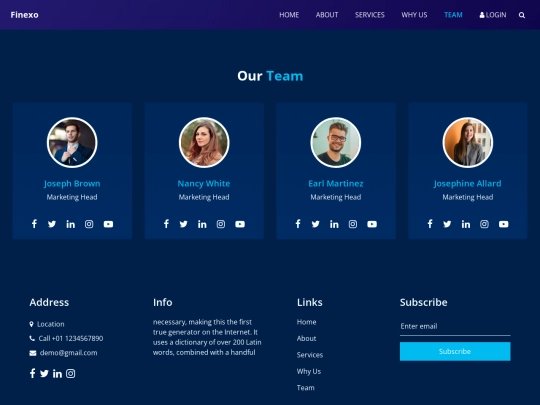540x405 pixels.
Task: Click Josephine Allard's profile photo
Action: (468, 143)
